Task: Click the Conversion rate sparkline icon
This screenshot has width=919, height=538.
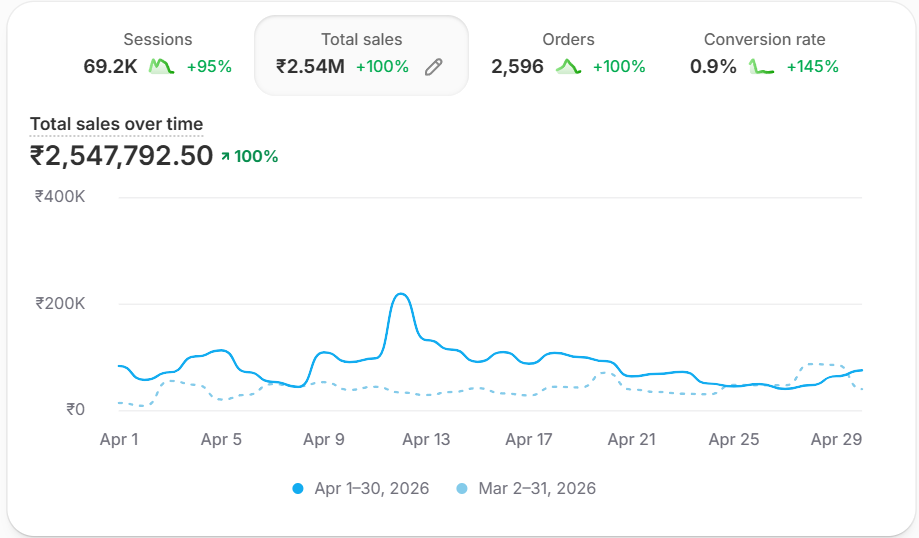Action: tap(761, 66)
